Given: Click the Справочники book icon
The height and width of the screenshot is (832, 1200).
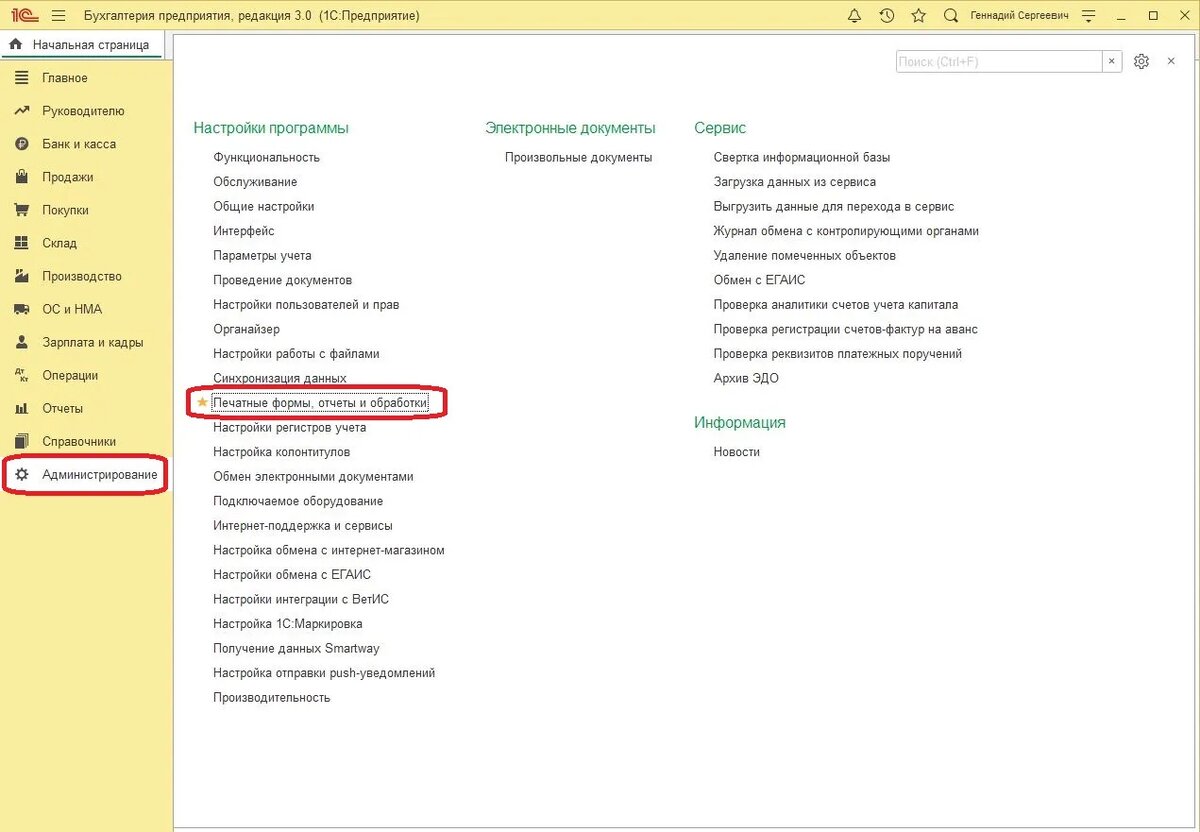Looking at the screenshot, I should coord(21,441).
